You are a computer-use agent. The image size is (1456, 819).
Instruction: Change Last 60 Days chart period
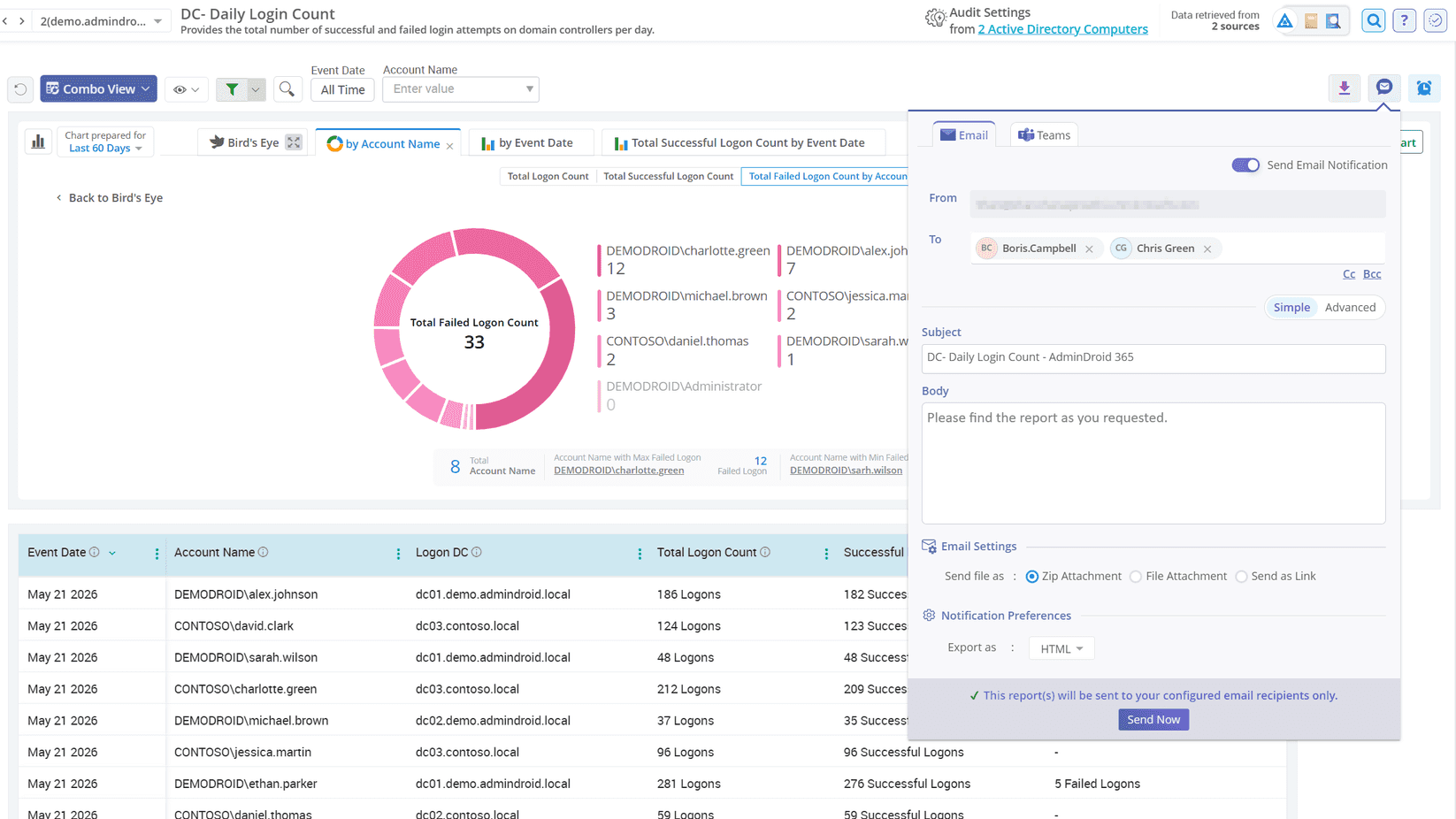click(105, 148)
